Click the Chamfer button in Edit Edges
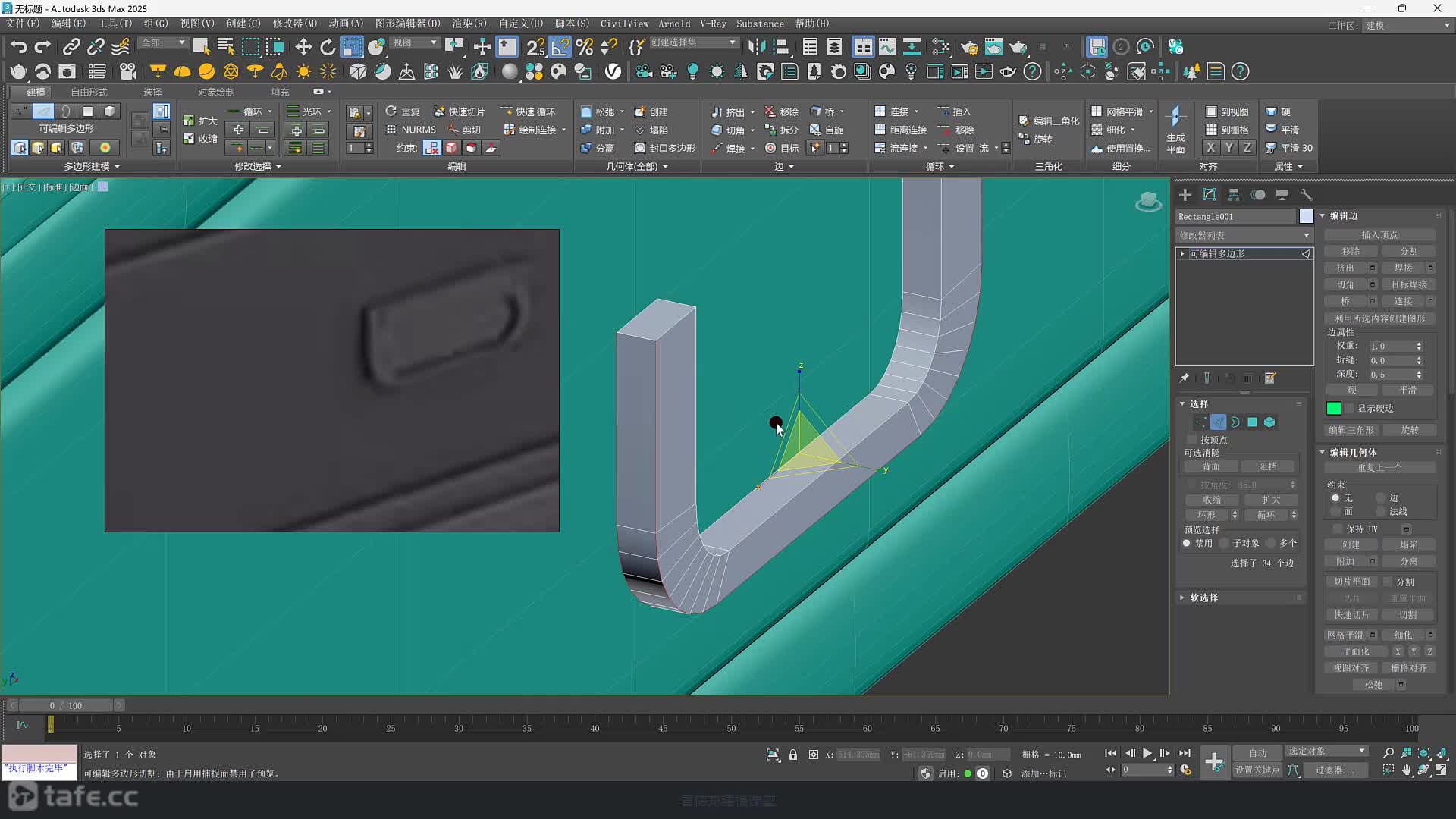This screenshot has height=819, width=1456. (1345, 284)
